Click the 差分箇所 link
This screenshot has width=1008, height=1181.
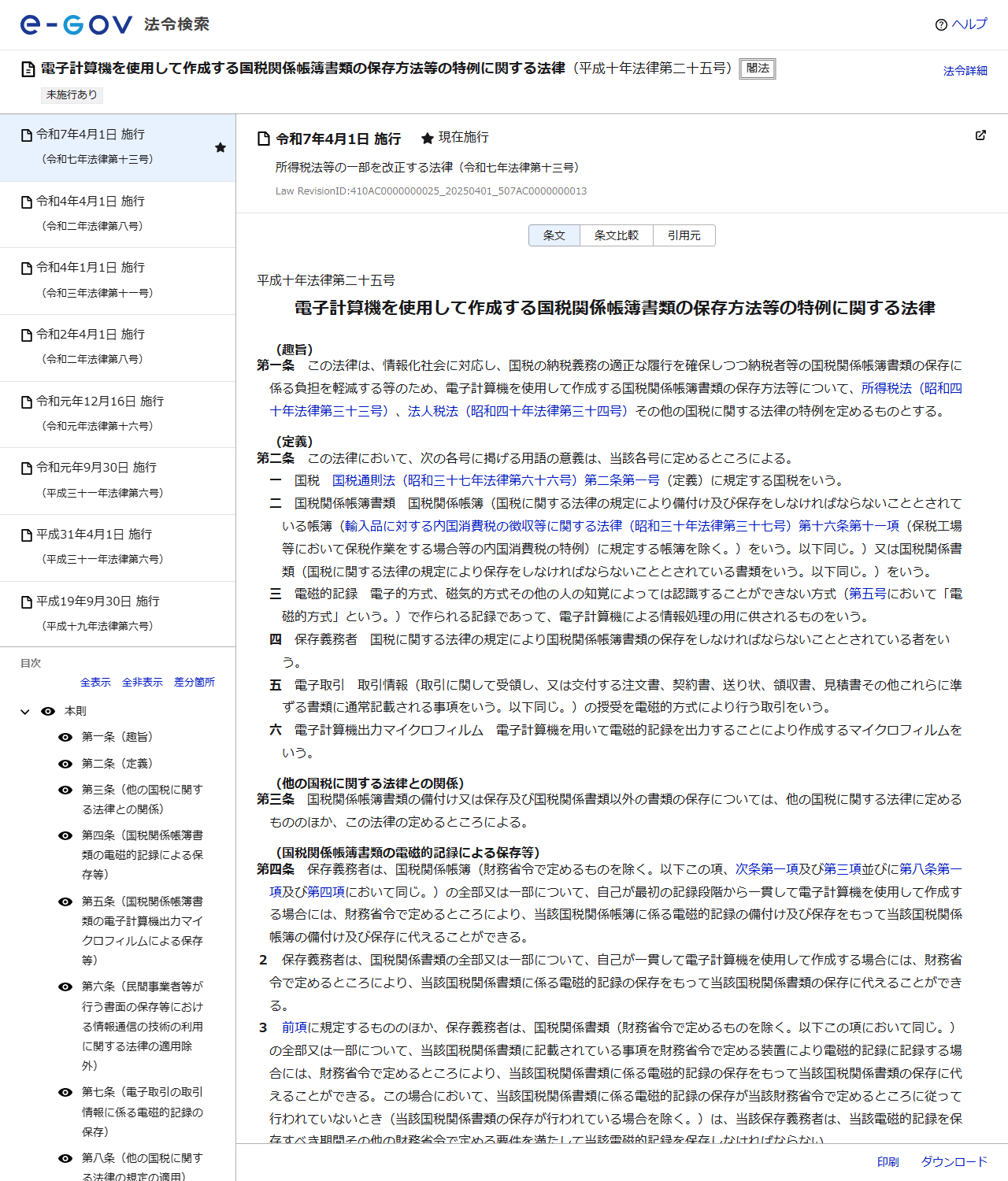[195, 682]
